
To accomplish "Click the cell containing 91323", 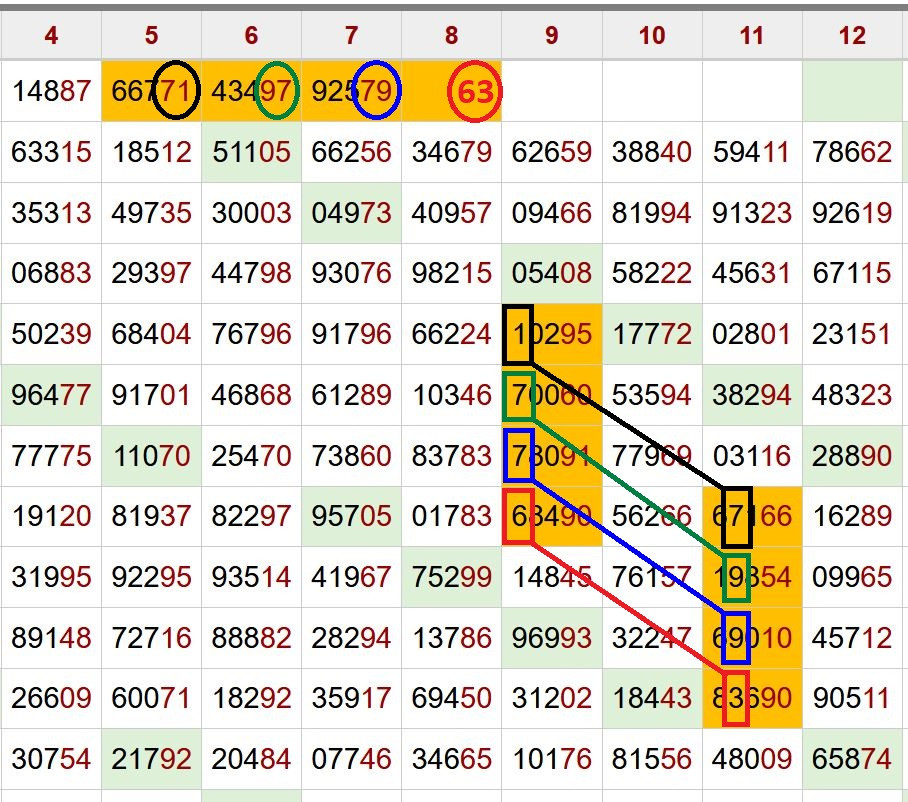I will coord(752,213).
